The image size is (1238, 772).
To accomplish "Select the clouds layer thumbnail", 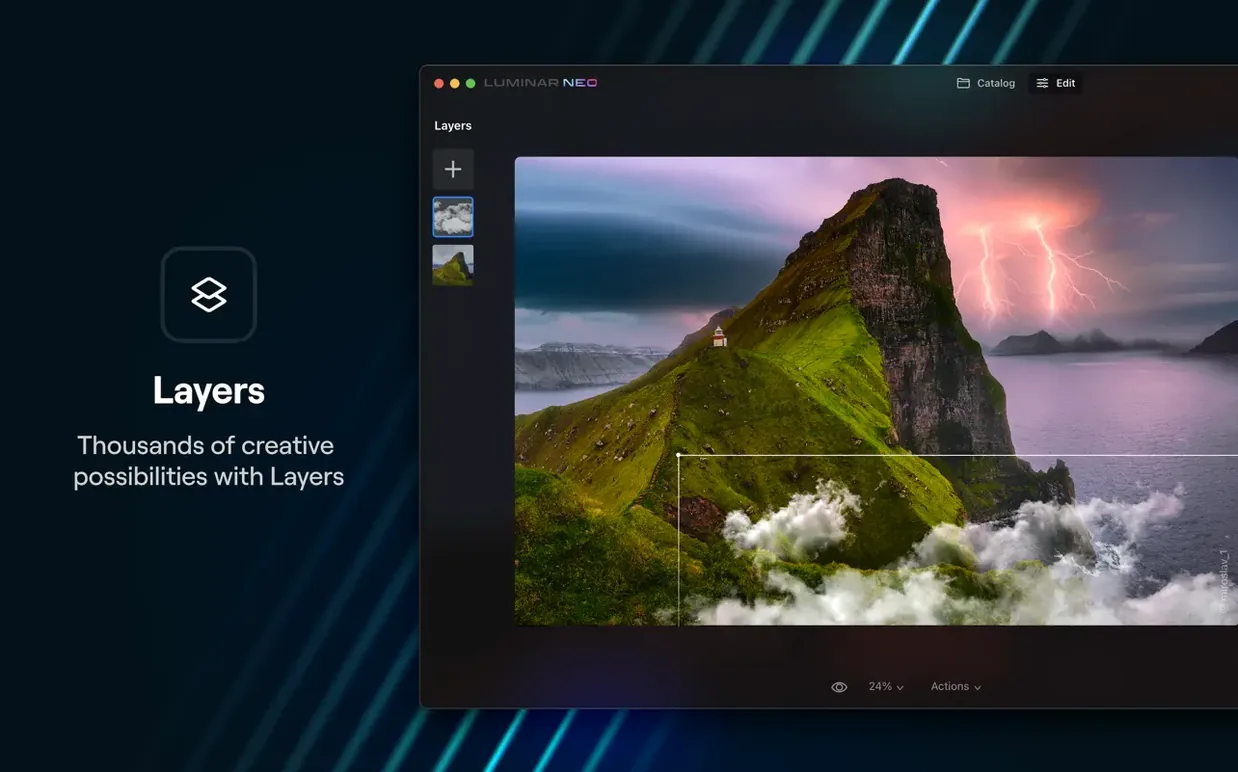I will click(453, 217).
